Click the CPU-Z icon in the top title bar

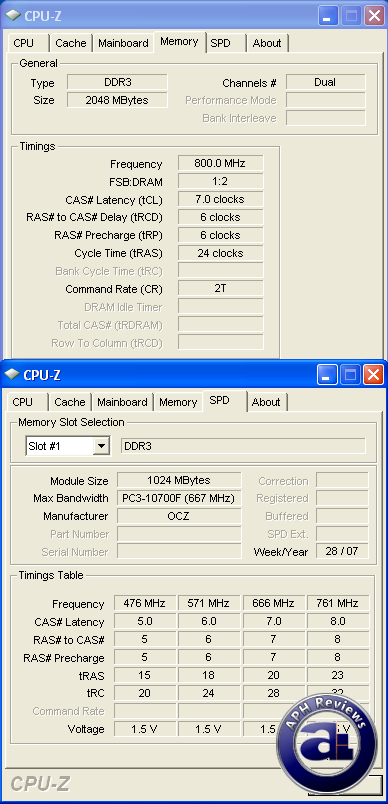[x=13, y=15]
